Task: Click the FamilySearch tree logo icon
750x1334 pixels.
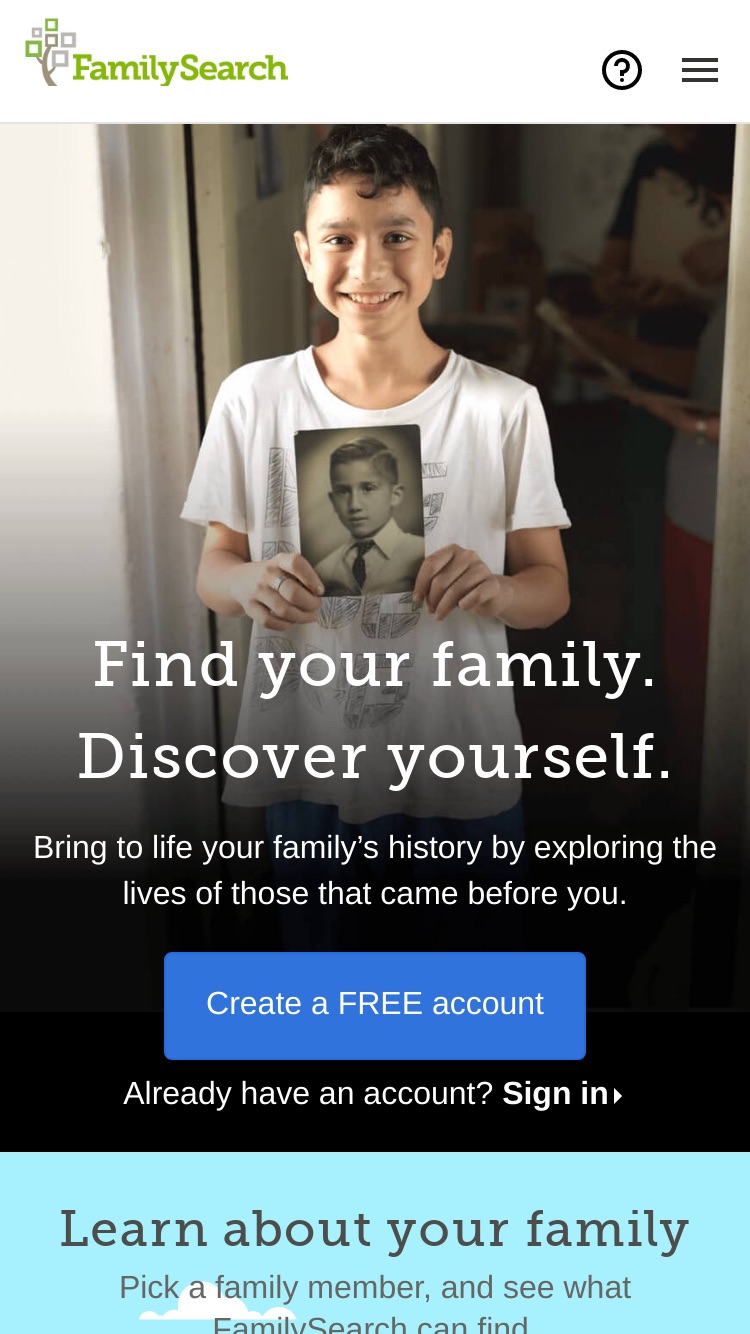Action: click(50, 52)
